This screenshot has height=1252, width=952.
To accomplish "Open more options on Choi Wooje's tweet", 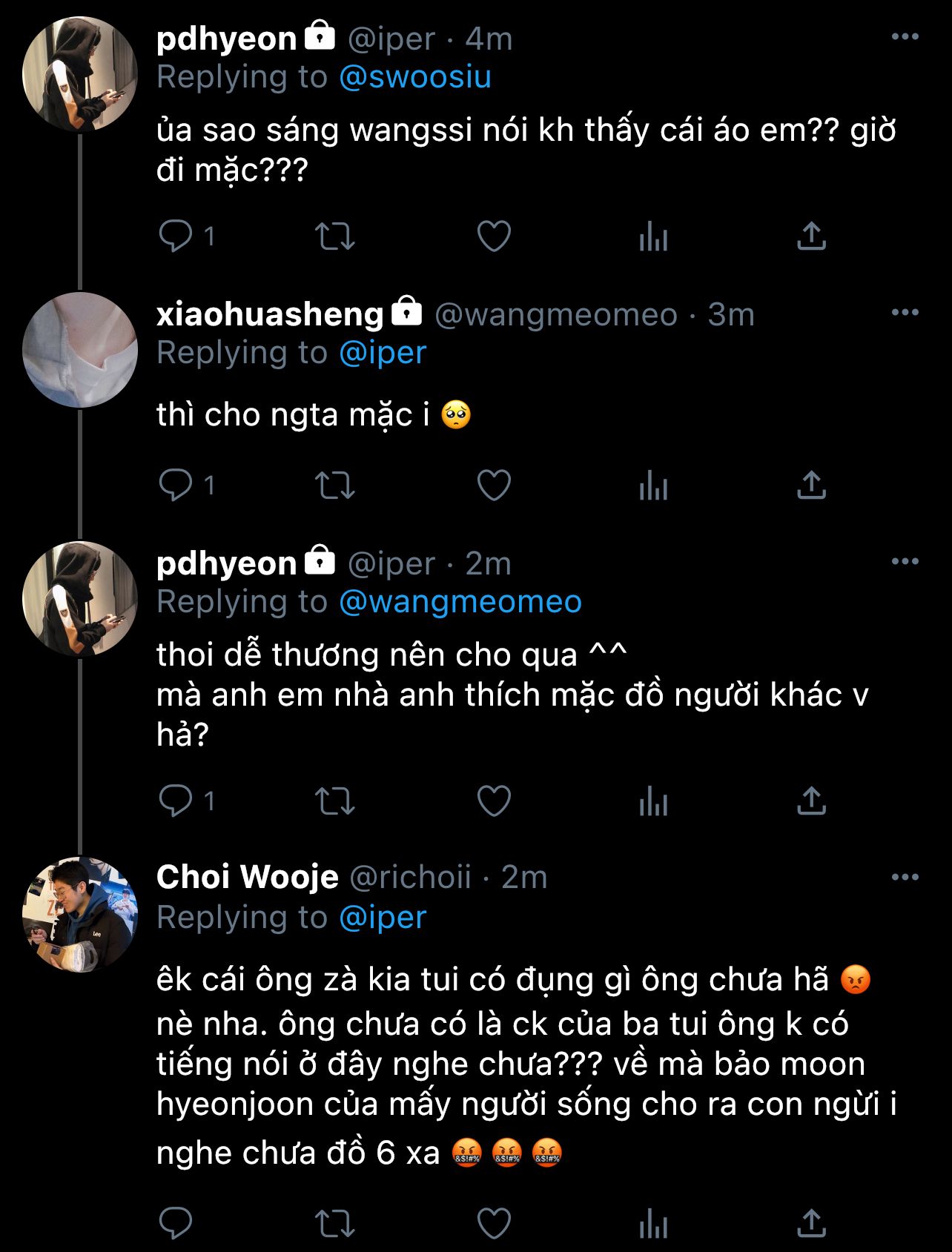I will coord(905,878).
